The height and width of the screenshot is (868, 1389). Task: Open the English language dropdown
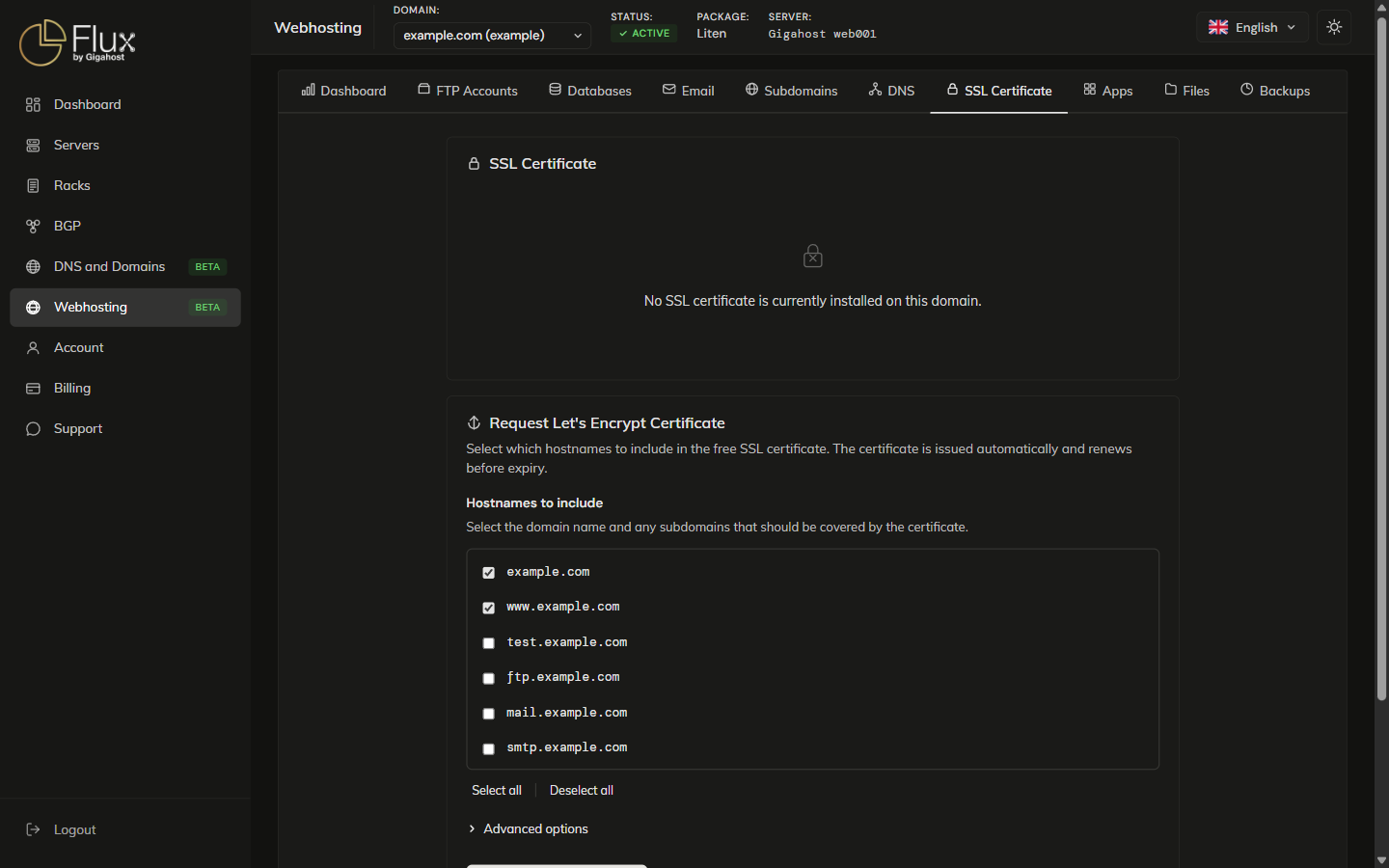pos(1252,27)
